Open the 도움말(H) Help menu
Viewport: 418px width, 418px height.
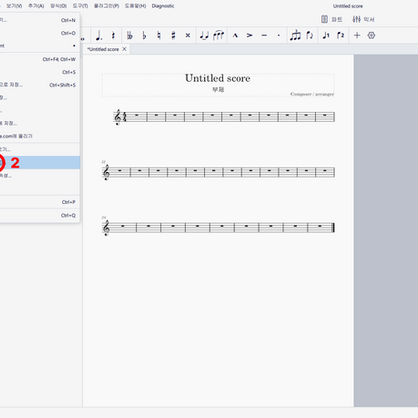tap(135, 6)
